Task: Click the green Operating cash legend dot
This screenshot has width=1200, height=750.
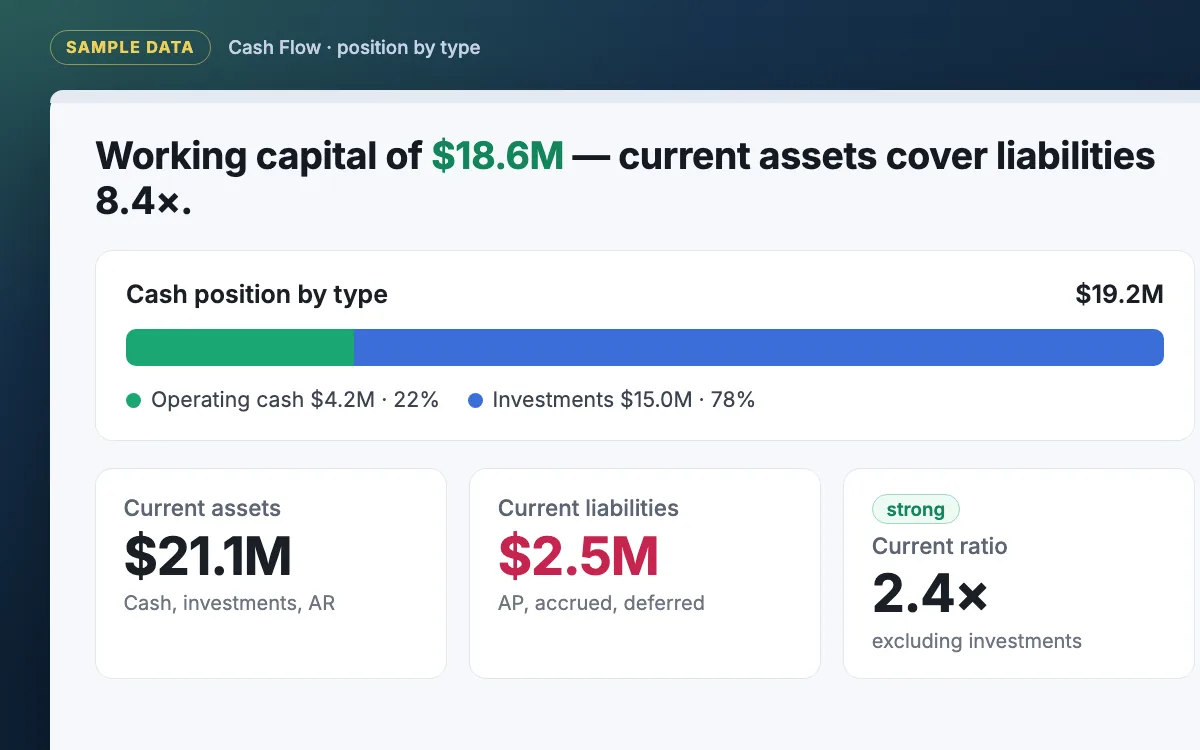Action: (134, 401)
